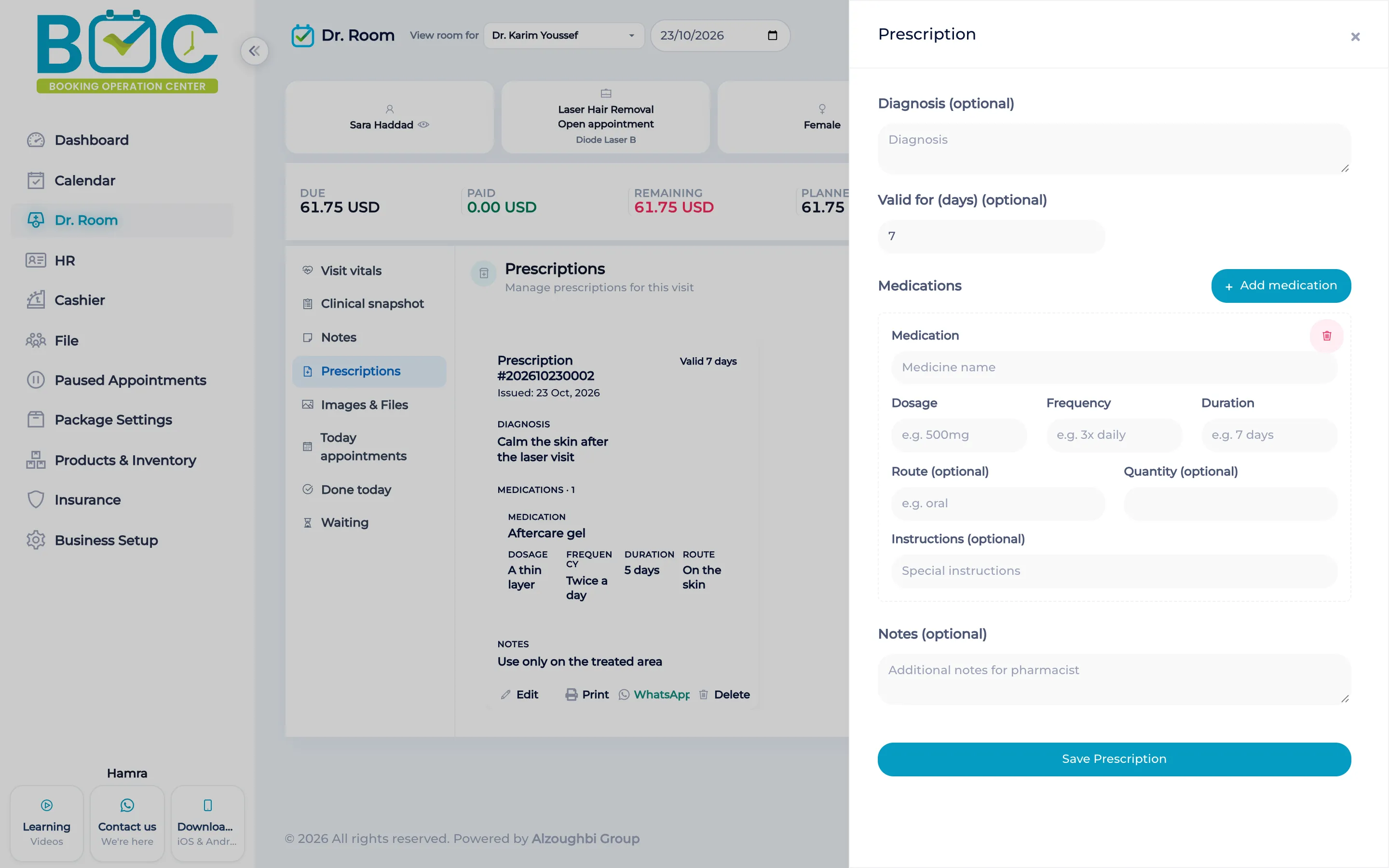Click the Business Setup gear icon
The height and width of the screenshot is (868, 1389).
36,540
